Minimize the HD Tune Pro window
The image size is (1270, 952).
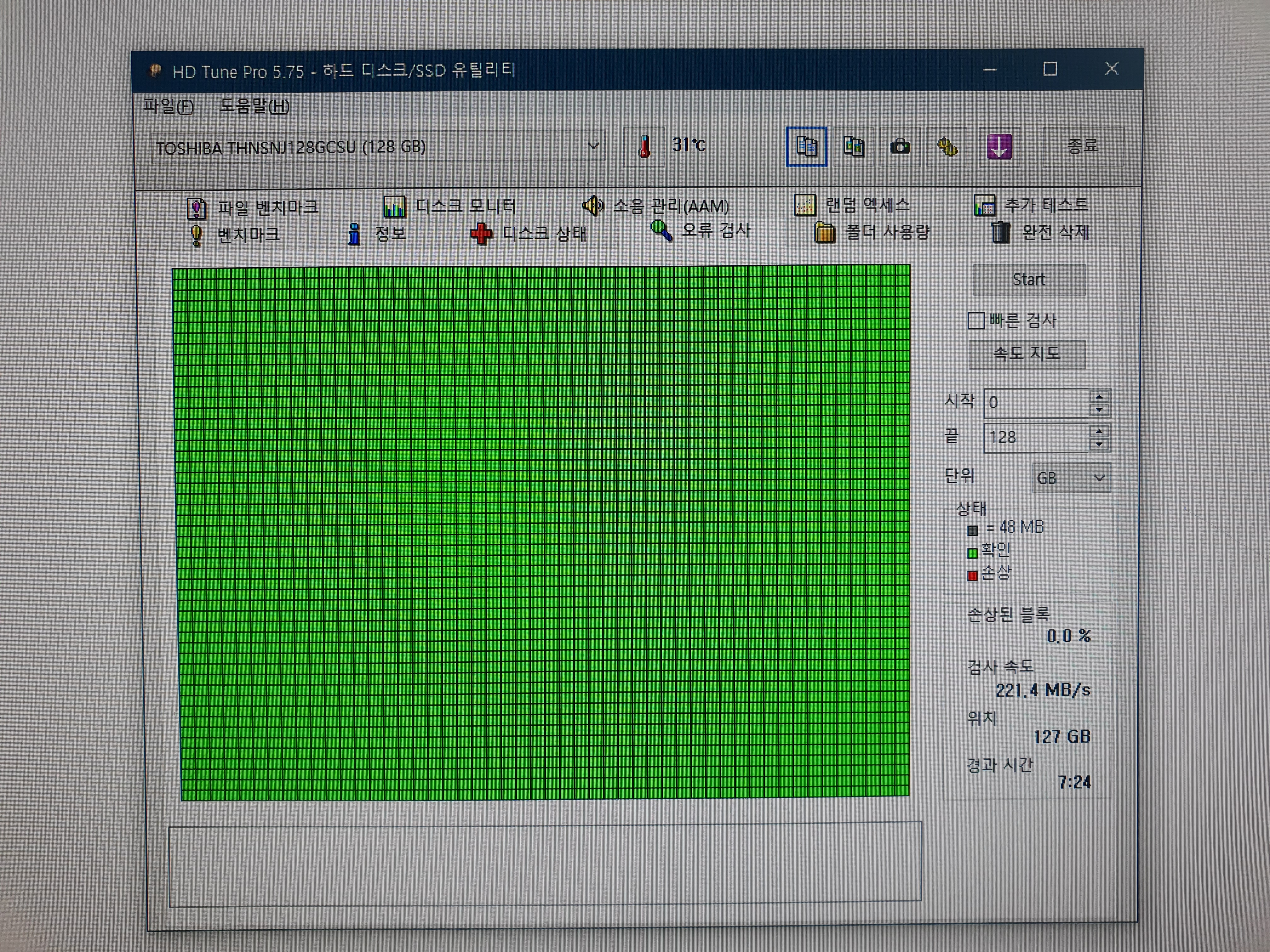990,70
